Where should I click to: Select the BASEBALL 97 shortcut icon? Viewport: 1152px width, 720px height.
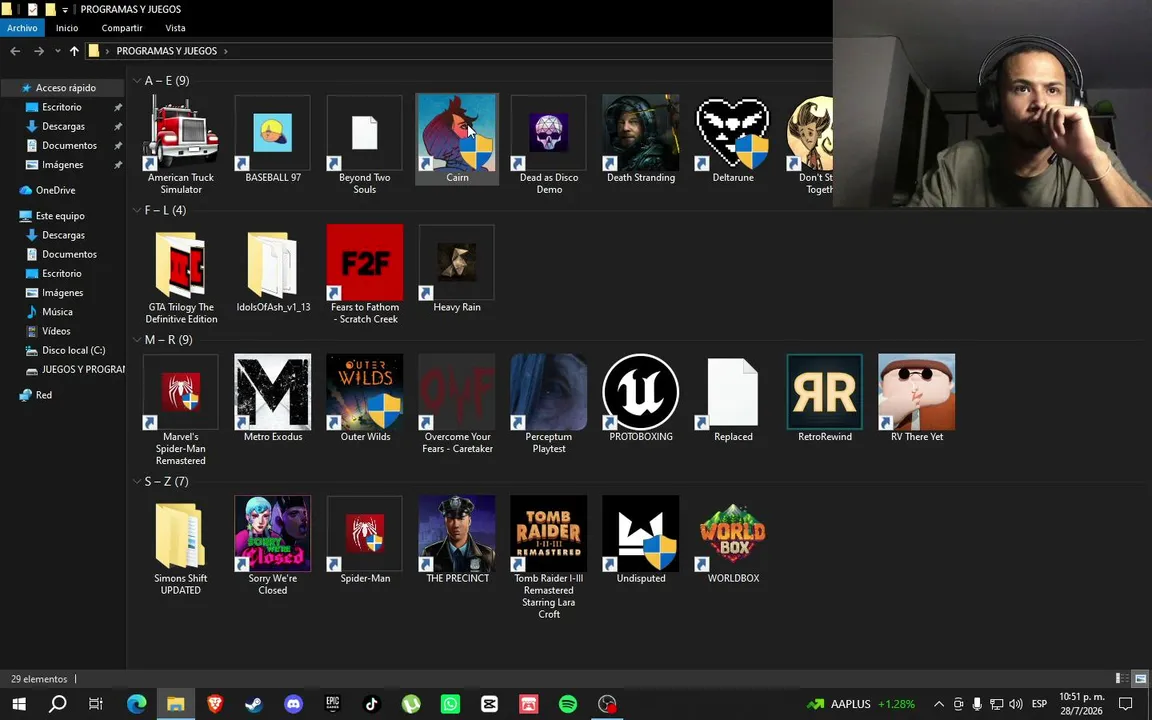point(273,140)
